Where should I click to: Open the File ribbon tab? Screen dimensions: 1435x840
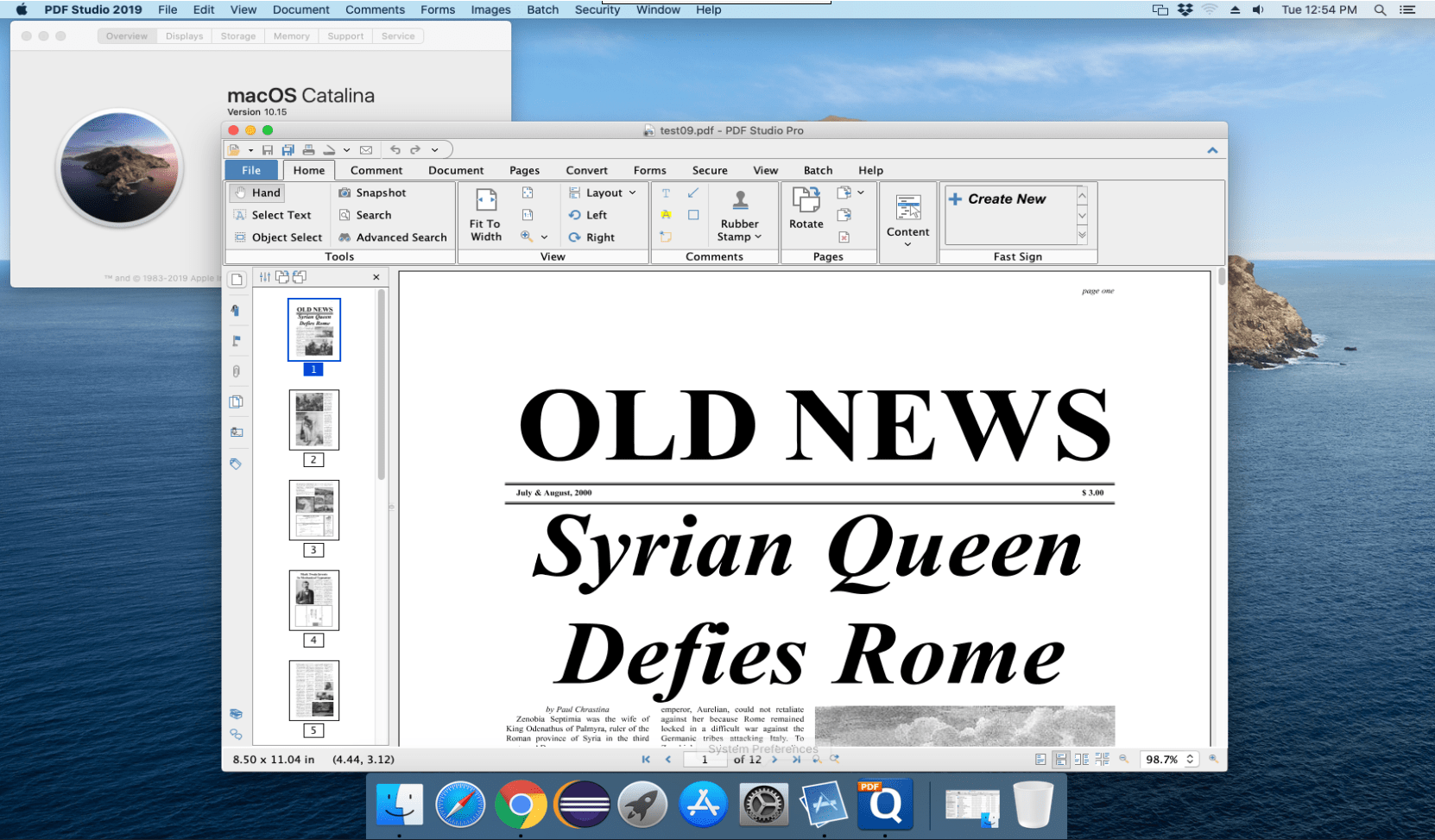click(x=251, y=170)
